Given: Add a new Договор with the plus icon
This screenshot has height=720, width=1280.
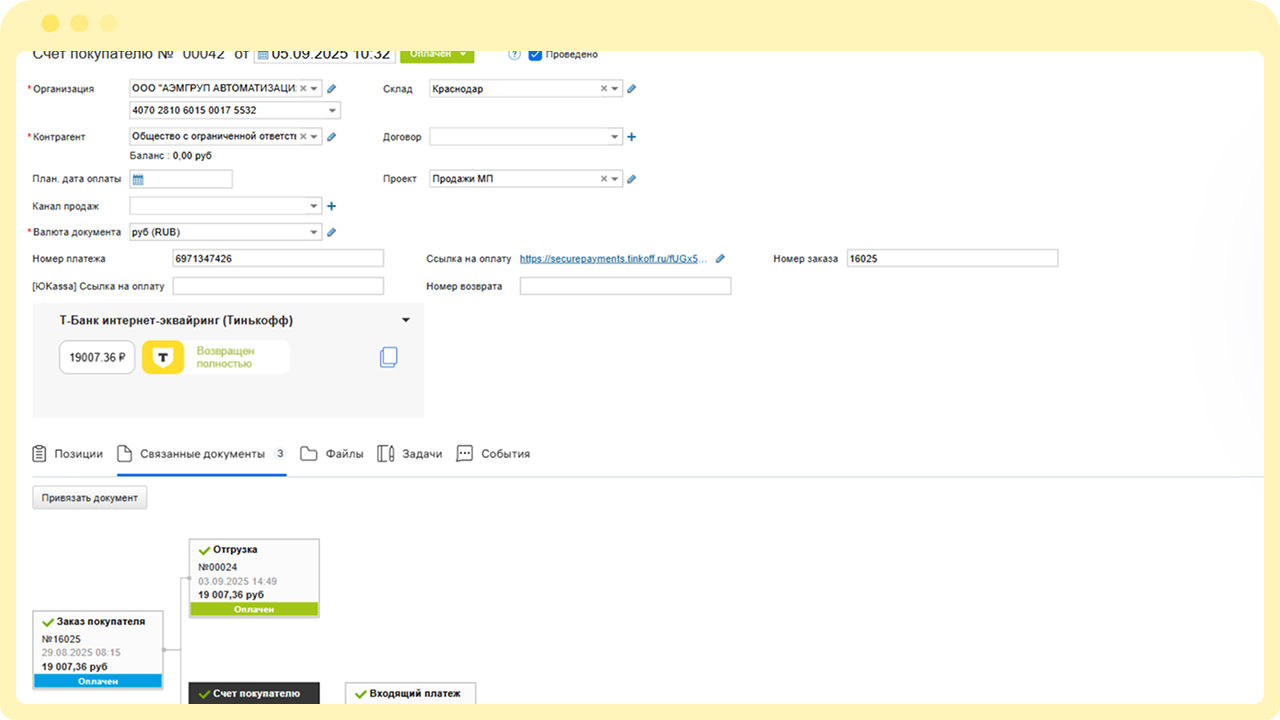Looking at the screenshot, I should 632,137.
